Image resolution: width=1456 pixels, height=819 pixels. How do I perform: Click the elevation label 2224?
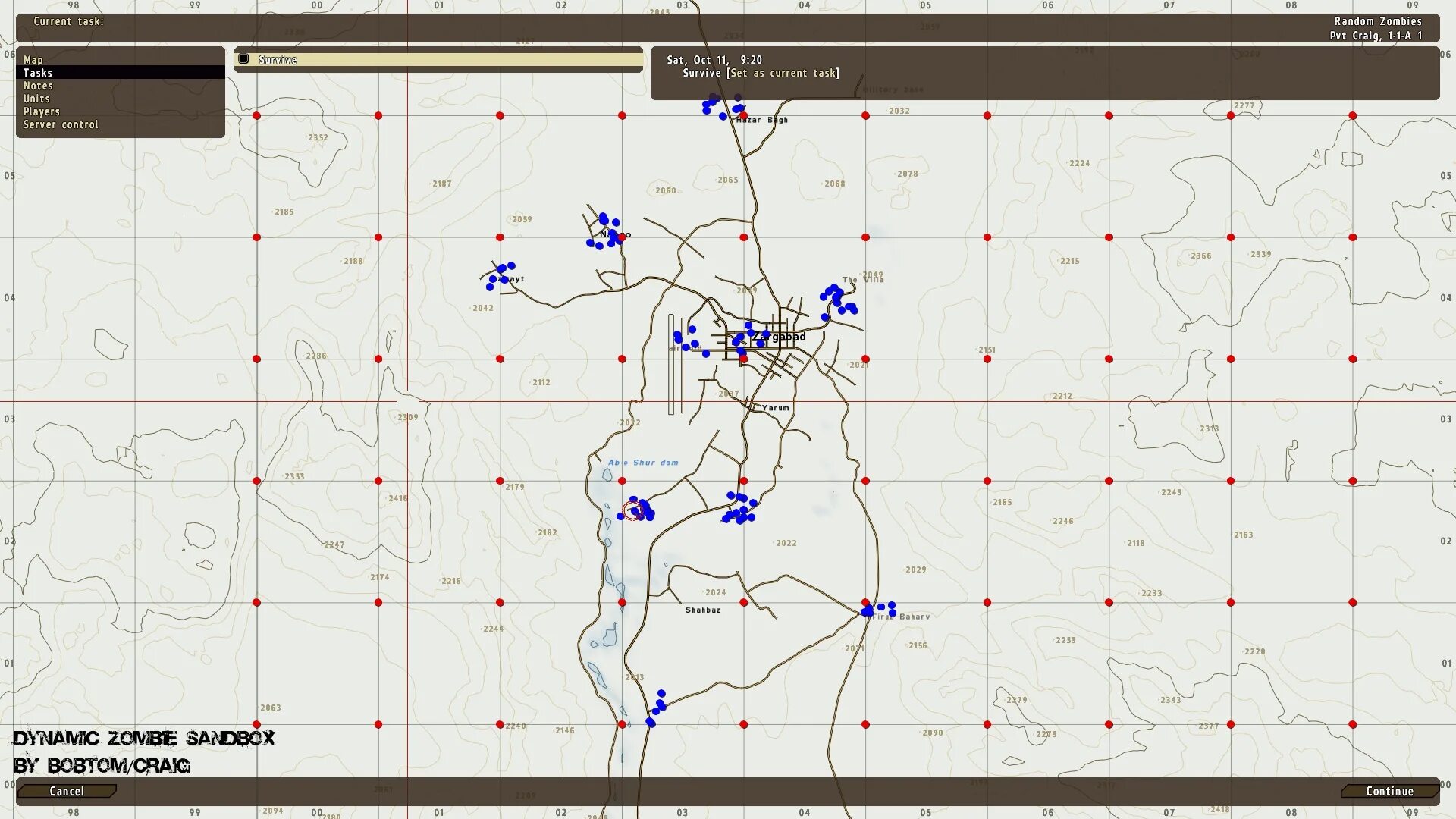1079,164
